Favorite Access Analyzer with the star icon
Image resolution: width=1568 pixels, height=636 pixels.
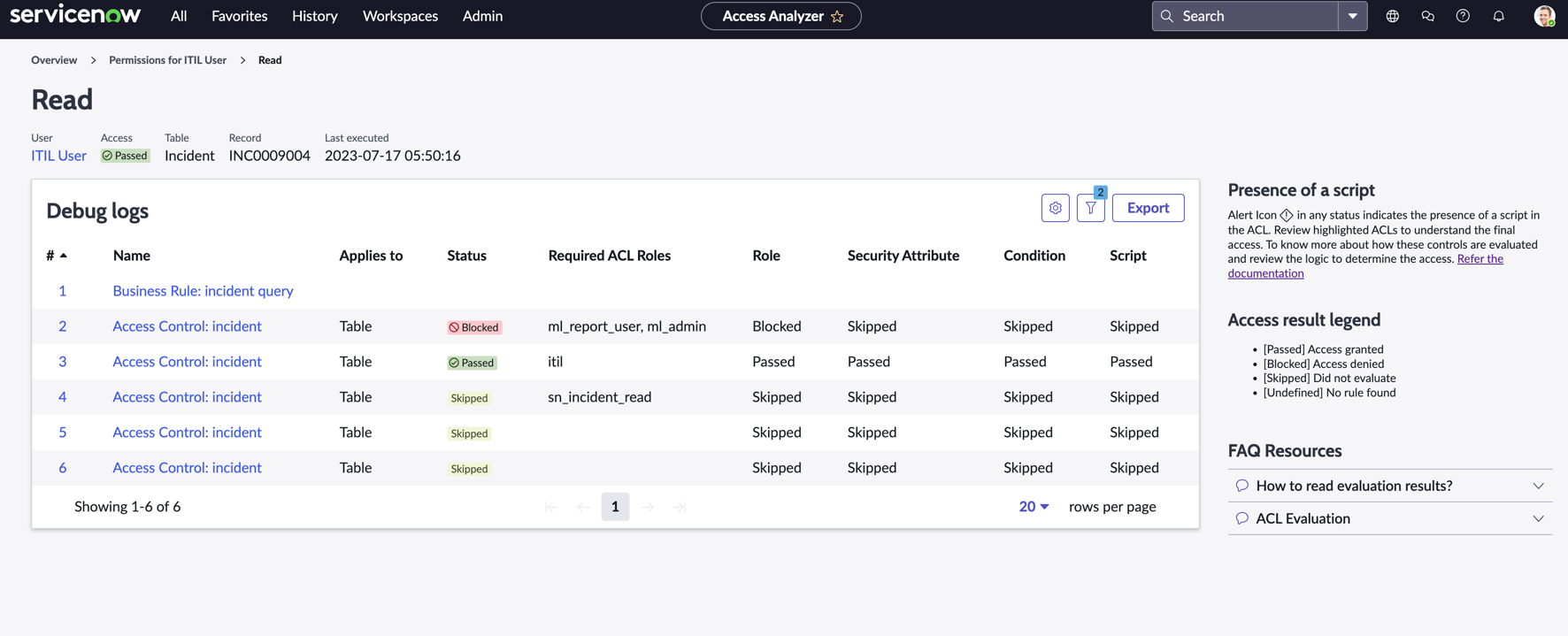tap(837, 17)
